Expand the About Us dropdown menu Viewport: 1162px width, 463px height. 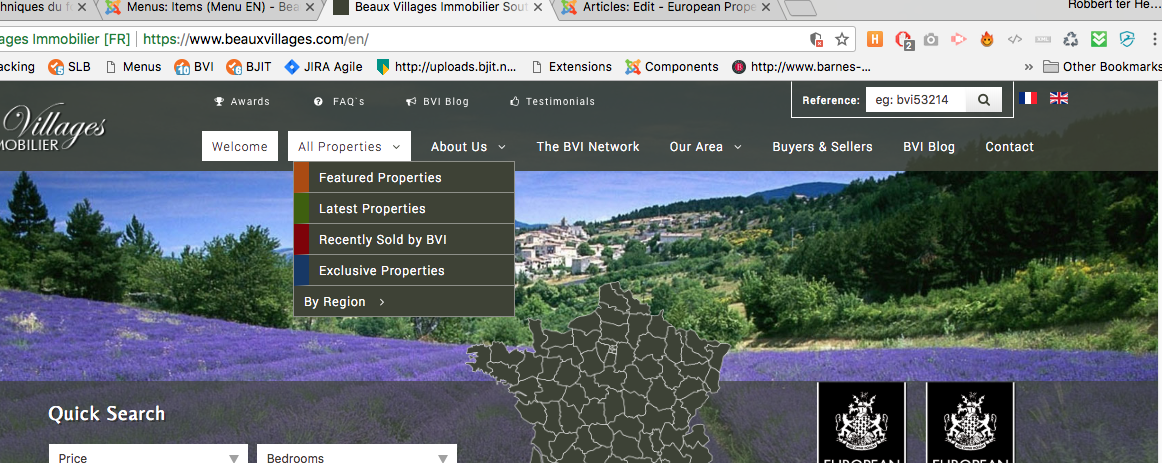pos(468,147)
